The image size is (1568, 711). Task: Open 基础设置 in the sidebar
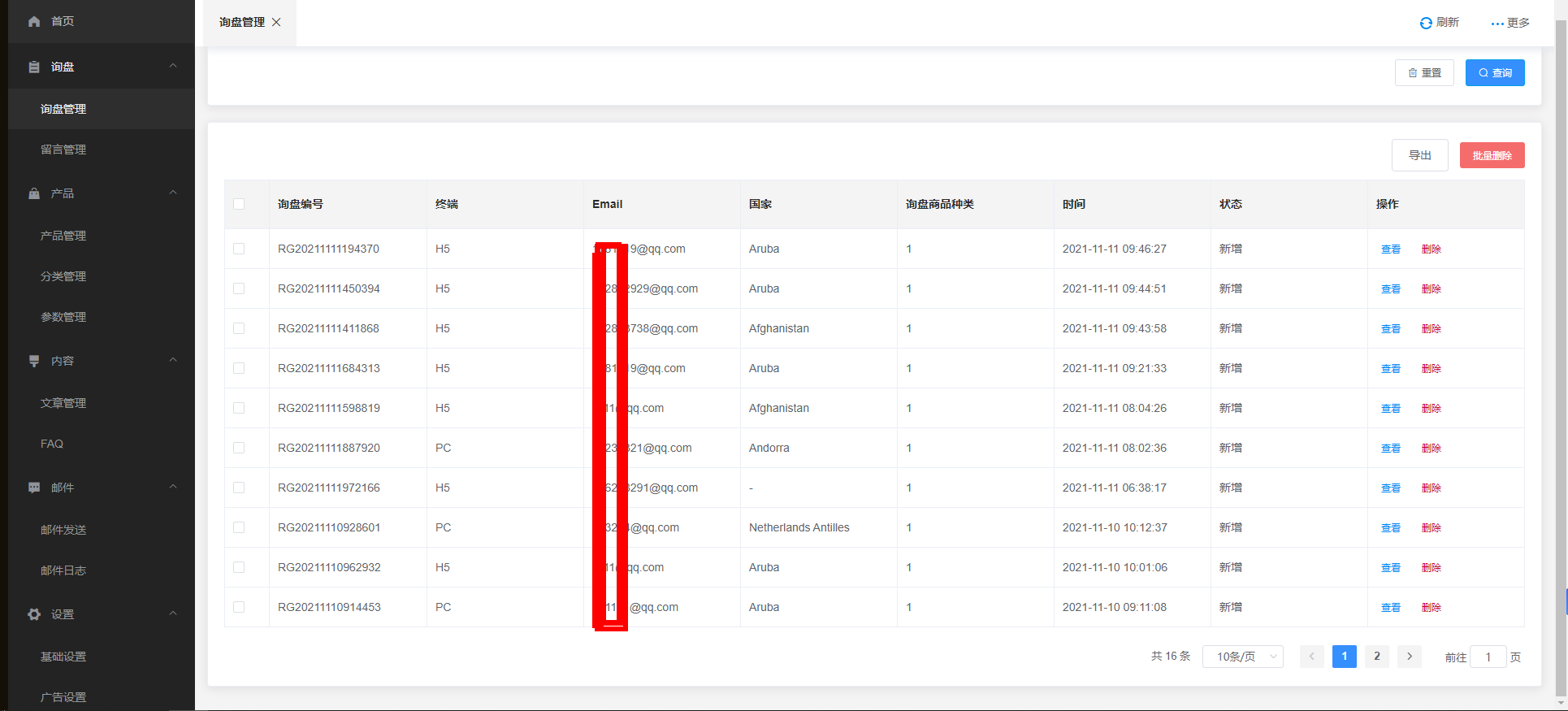tap(102, 657)
